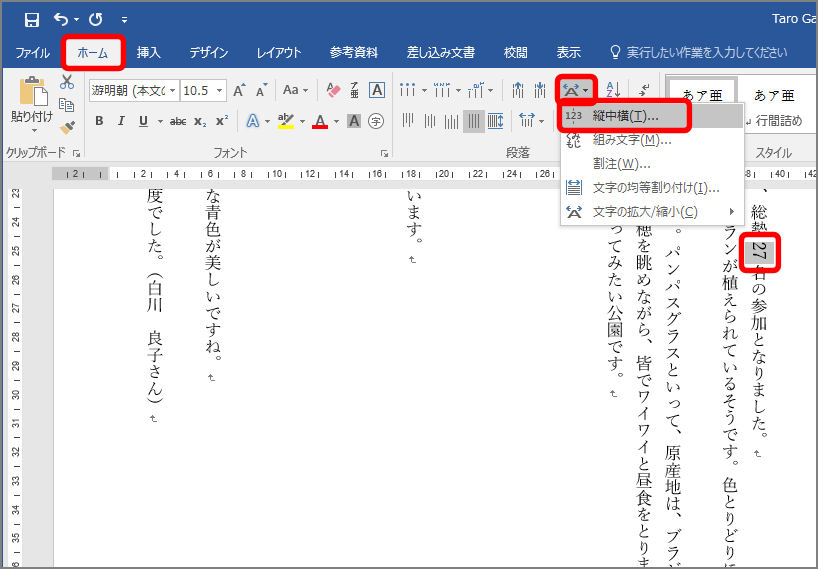Click the Asian layout (拡張書式) button
This screenshot has width=818, height=569.
pyautogui.click(x=576, y=90)
